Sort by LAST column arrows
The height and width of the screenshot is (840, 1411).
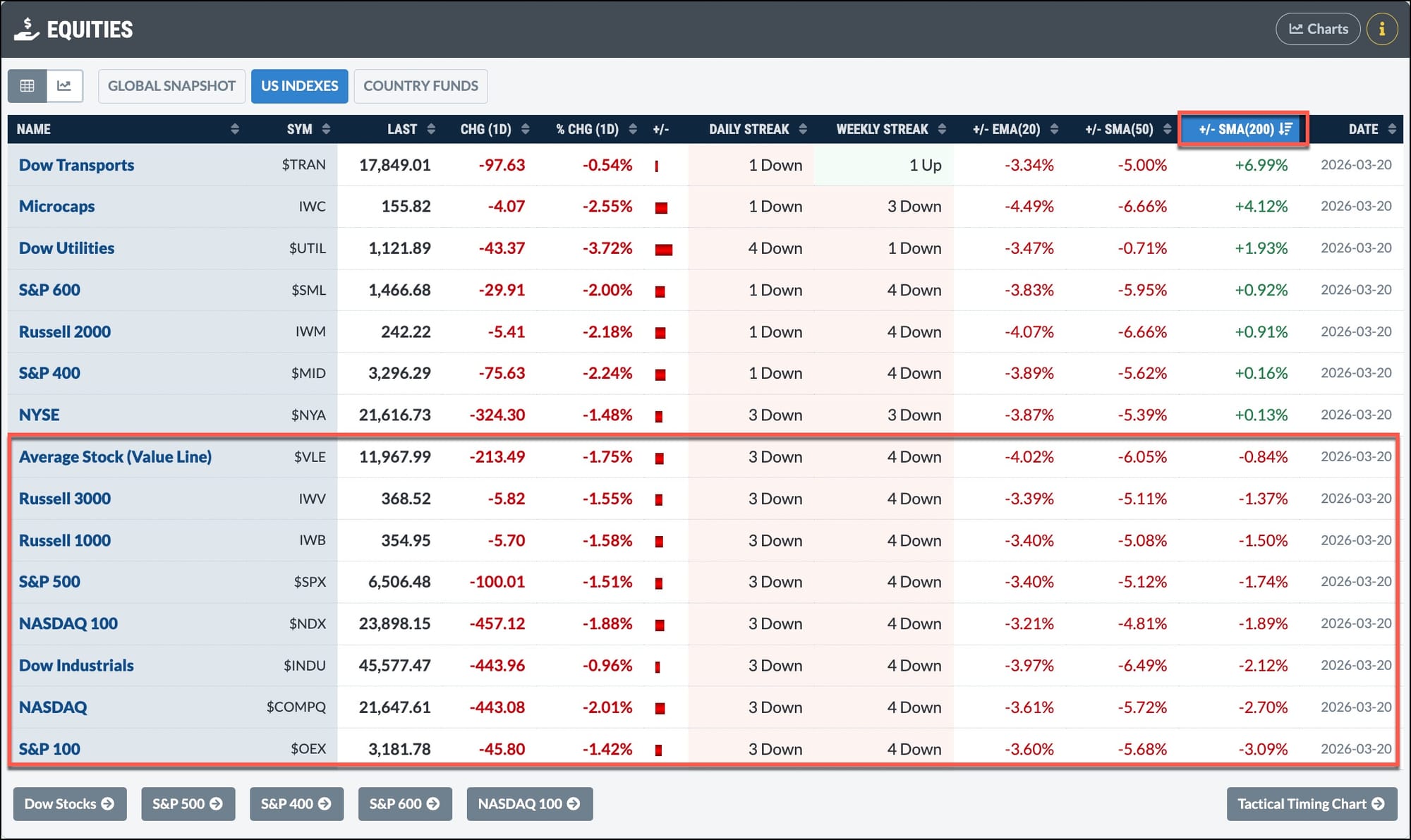431,129
